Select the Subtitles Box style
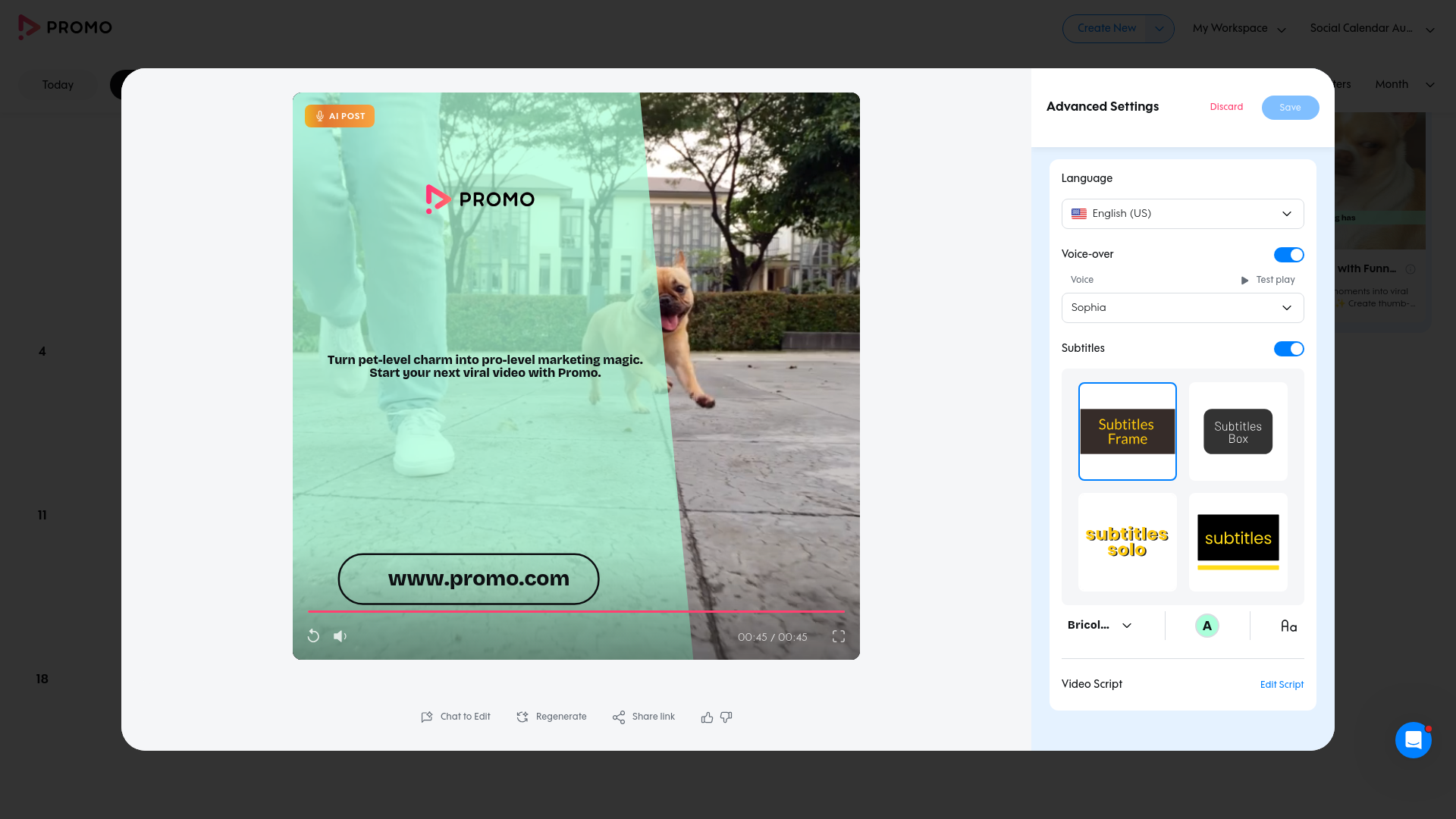1456x819 pixels. pos(1238,431)
